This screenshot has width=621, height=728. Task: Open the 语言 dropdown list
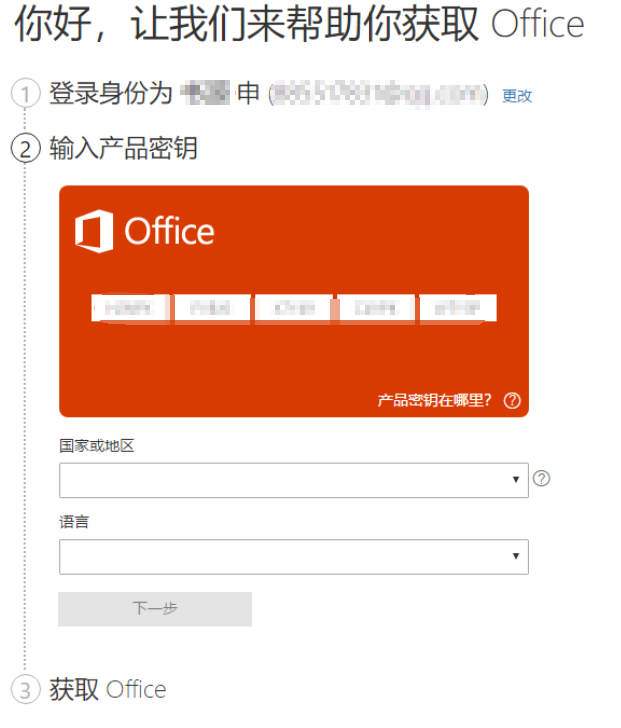pyautogui.click(x=293, y=557)
